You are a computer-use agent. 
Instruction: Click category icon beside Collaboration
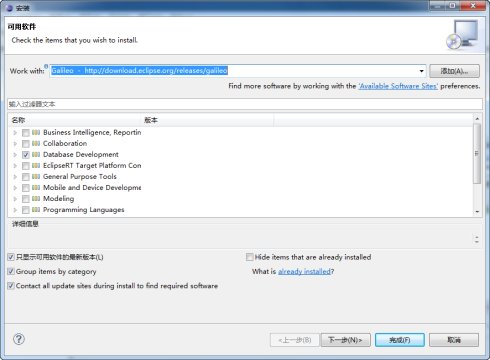click(x=36, y=144)
